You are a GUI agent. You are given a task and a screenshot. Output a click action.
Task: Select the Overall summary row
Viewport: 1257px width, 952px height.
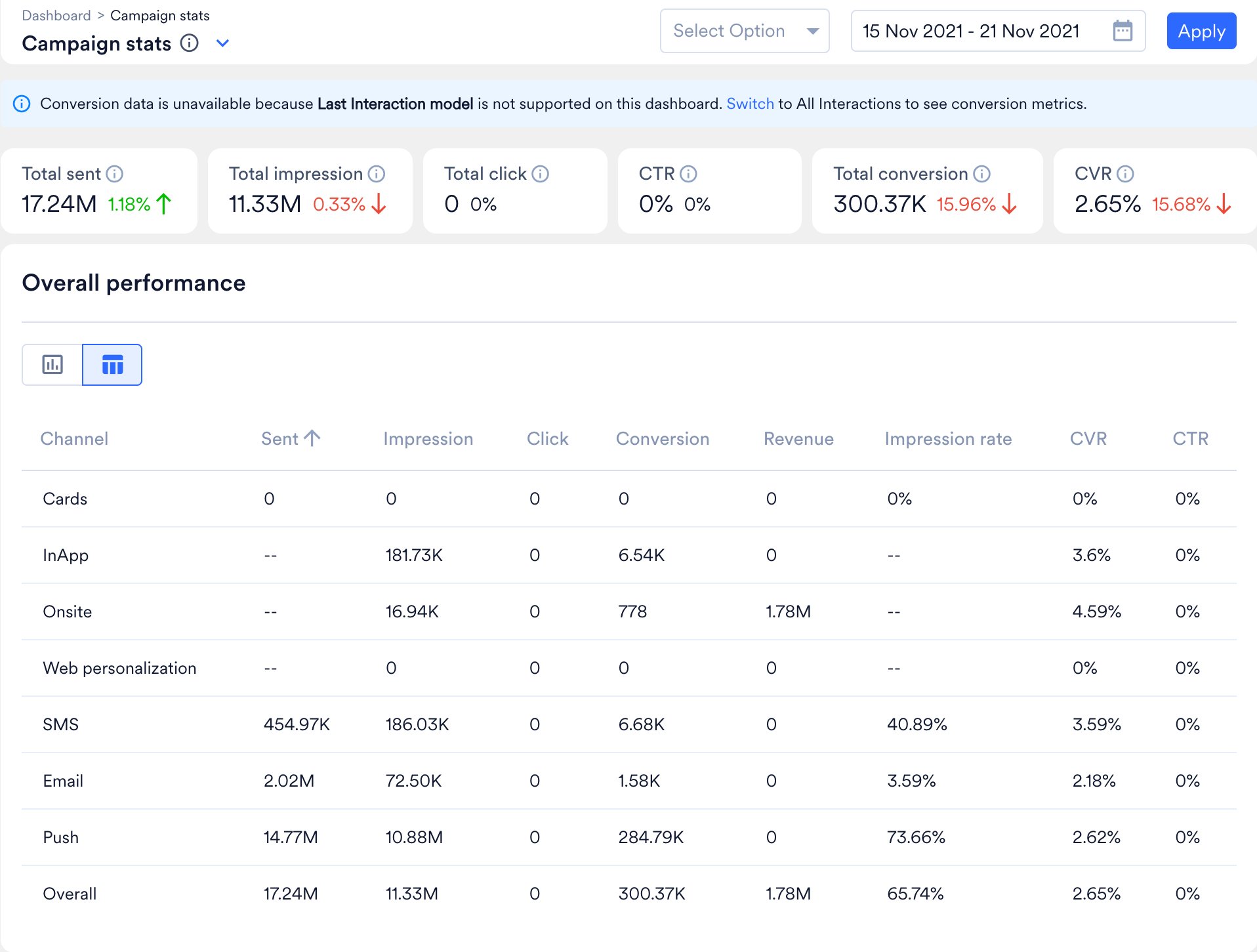point(629,894)
